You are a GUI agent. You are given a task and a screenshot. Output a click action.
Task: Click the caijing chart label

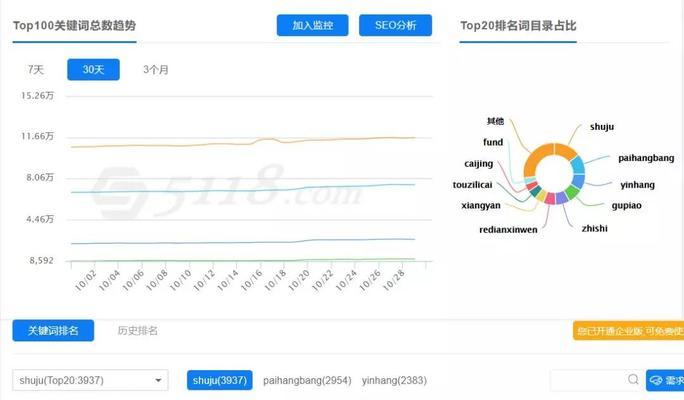click(479, 164)
